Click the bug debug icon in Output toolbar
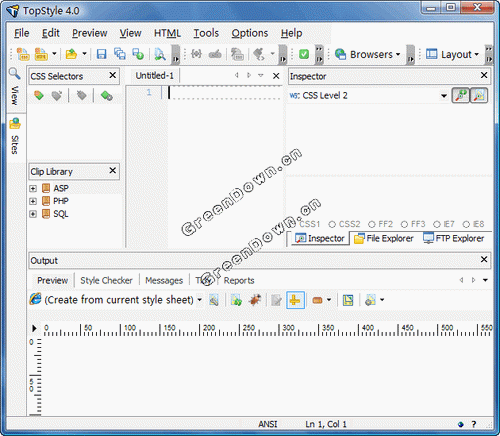The image size is (500, 436). click(255, 300)
